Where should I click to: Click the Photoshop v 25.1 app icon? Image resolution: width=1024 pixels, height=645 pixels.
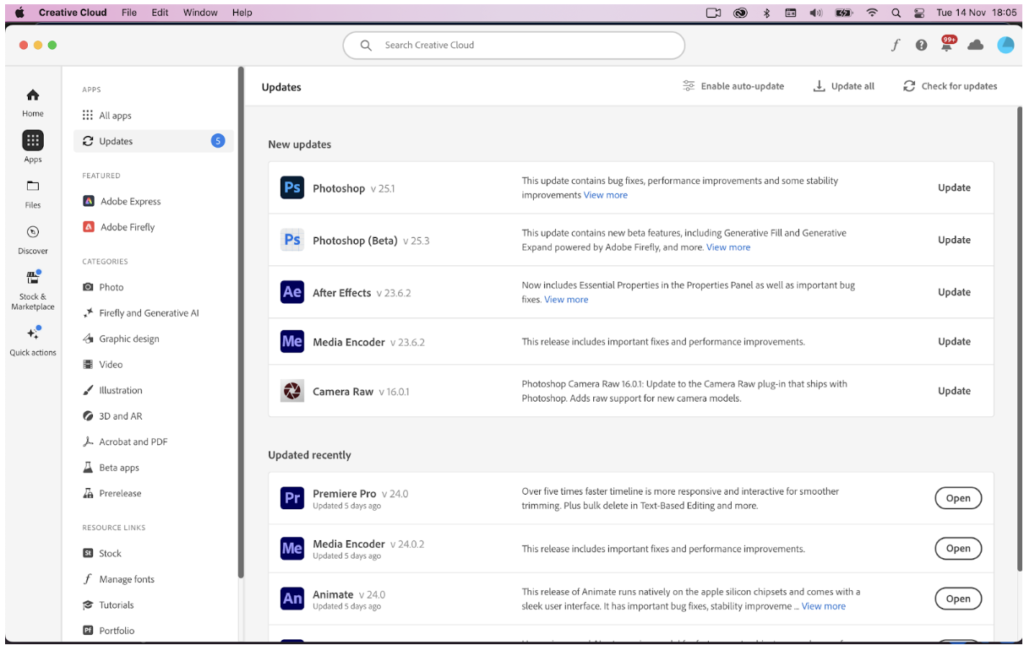[x=292, y=188]
